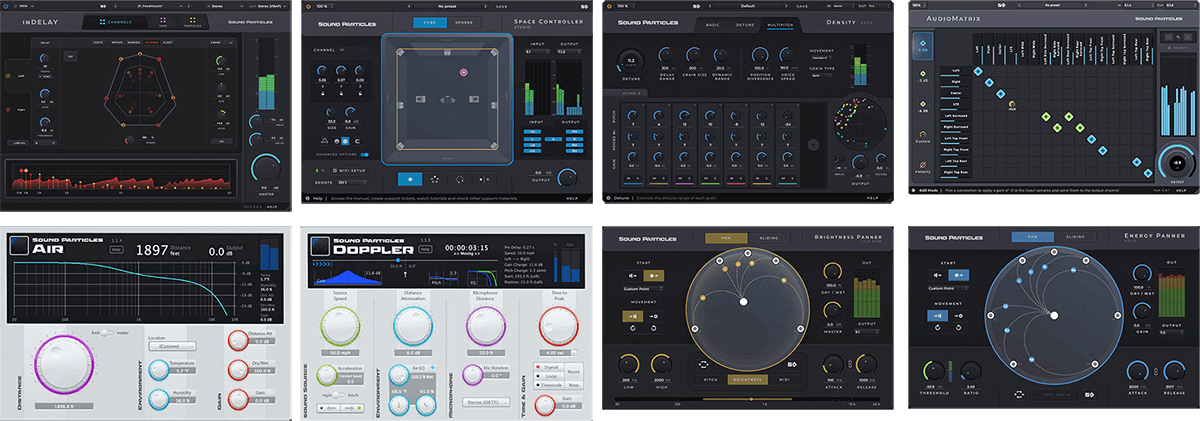Open WiFi Setup in Space Controller
Image resolution: width=1200 pixels, height=421 pixels.
click(349, 171)
